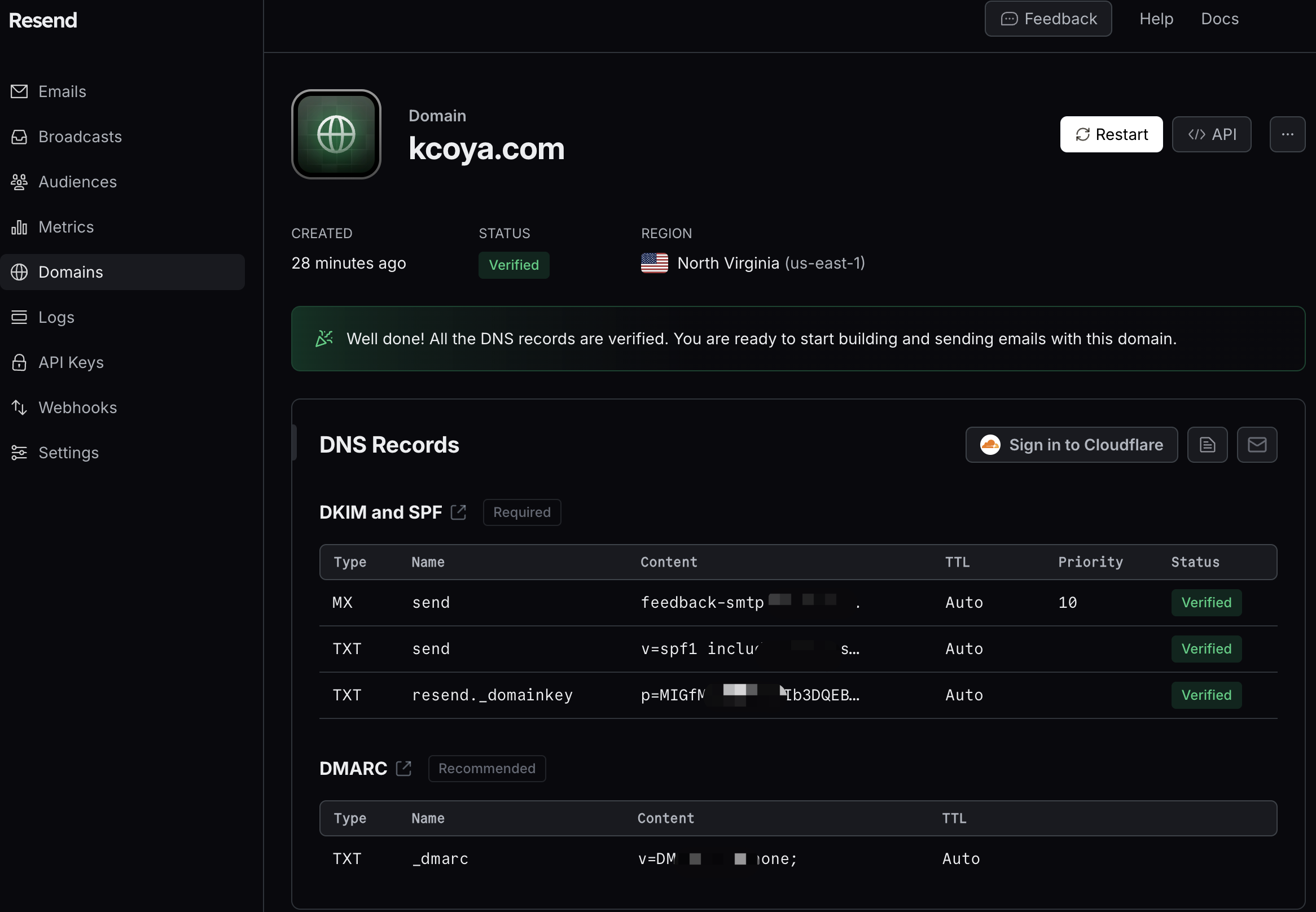Open the Docs link
The height and width of the screenshot is (912, 1316).
point(1220,19)
